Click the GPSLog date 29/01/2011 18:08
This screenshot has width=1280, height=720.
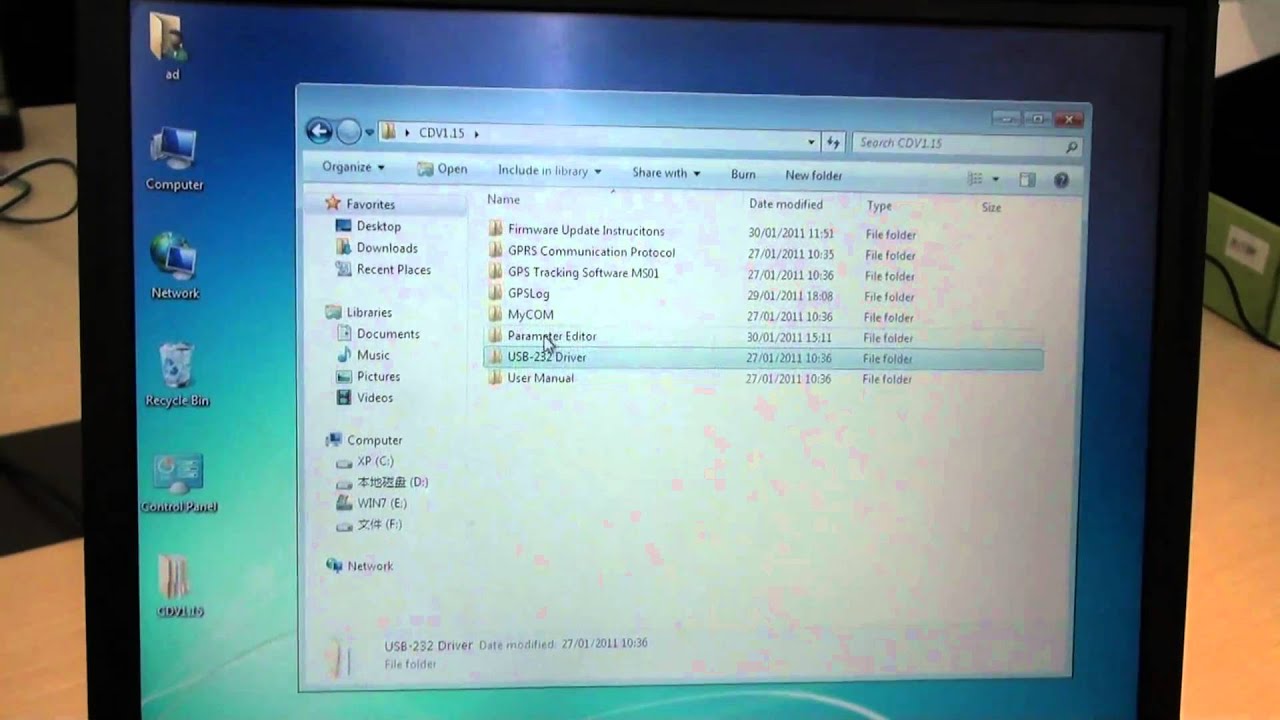click(790, 296)
